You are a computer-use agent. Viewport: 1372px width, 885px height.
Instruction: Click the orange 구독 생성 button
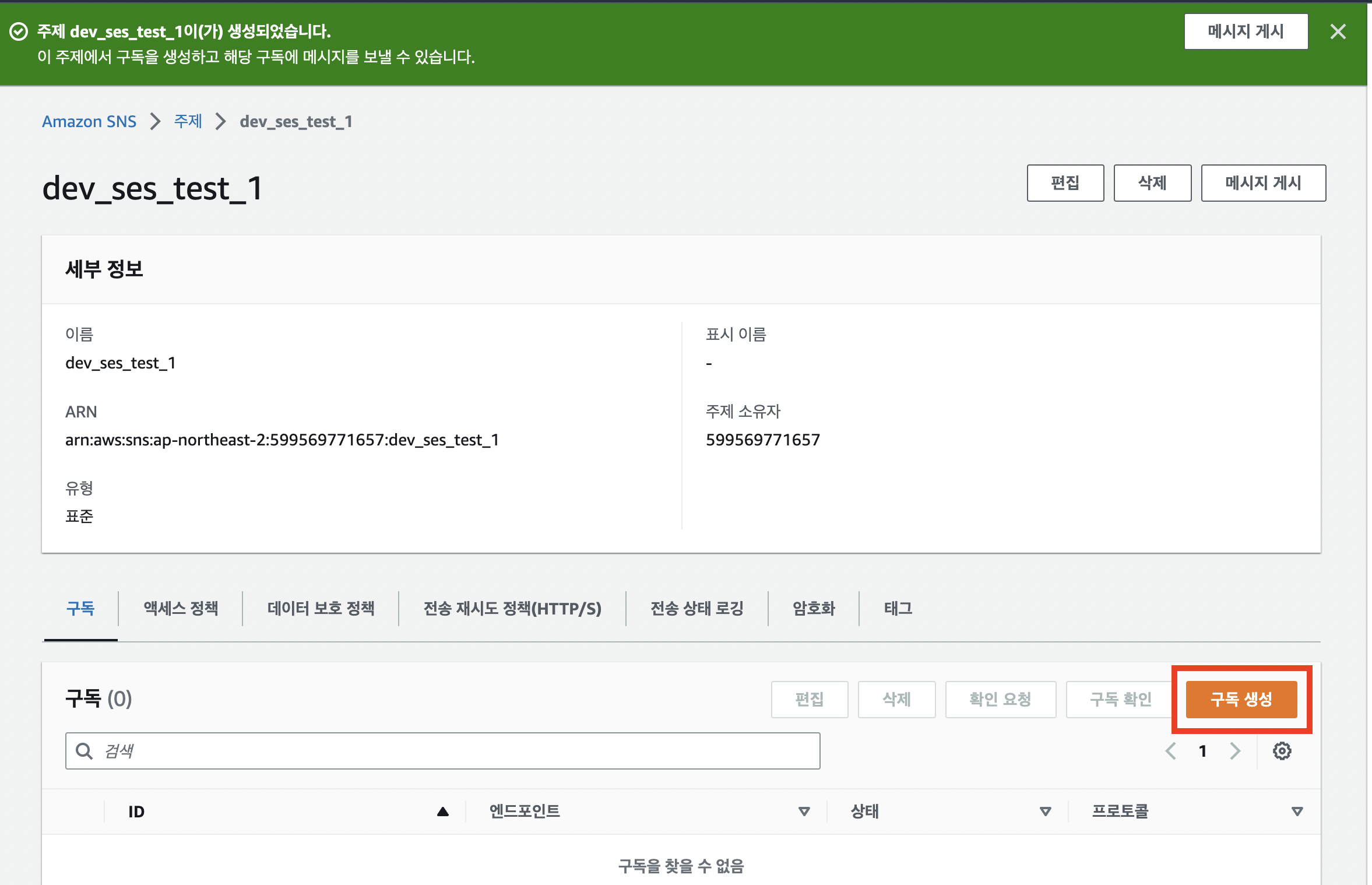(1241, 699)
